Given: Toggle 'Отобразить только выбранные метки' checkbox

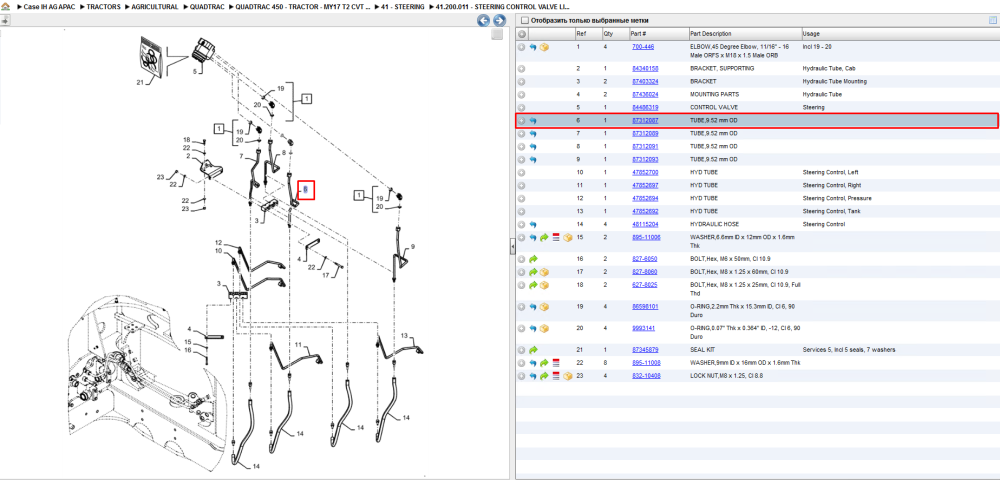Looking at the screenshot, I should coord(524,20).
